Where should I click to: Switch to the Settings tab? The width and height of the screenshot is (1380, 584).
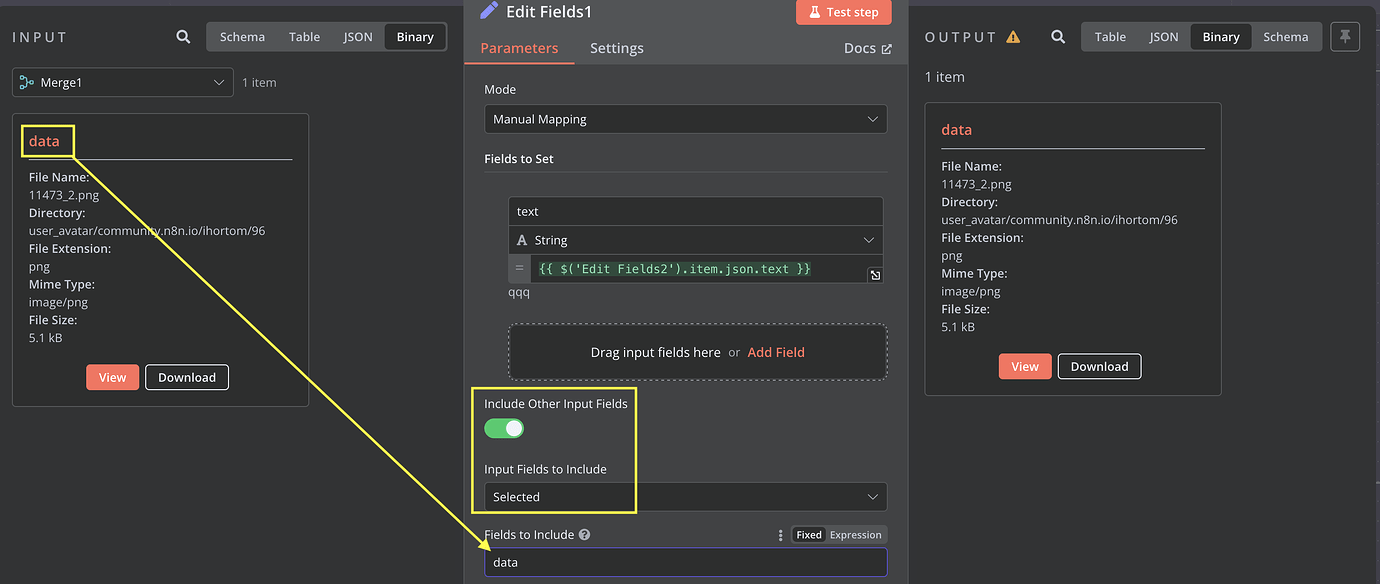(x=616, y=47)
